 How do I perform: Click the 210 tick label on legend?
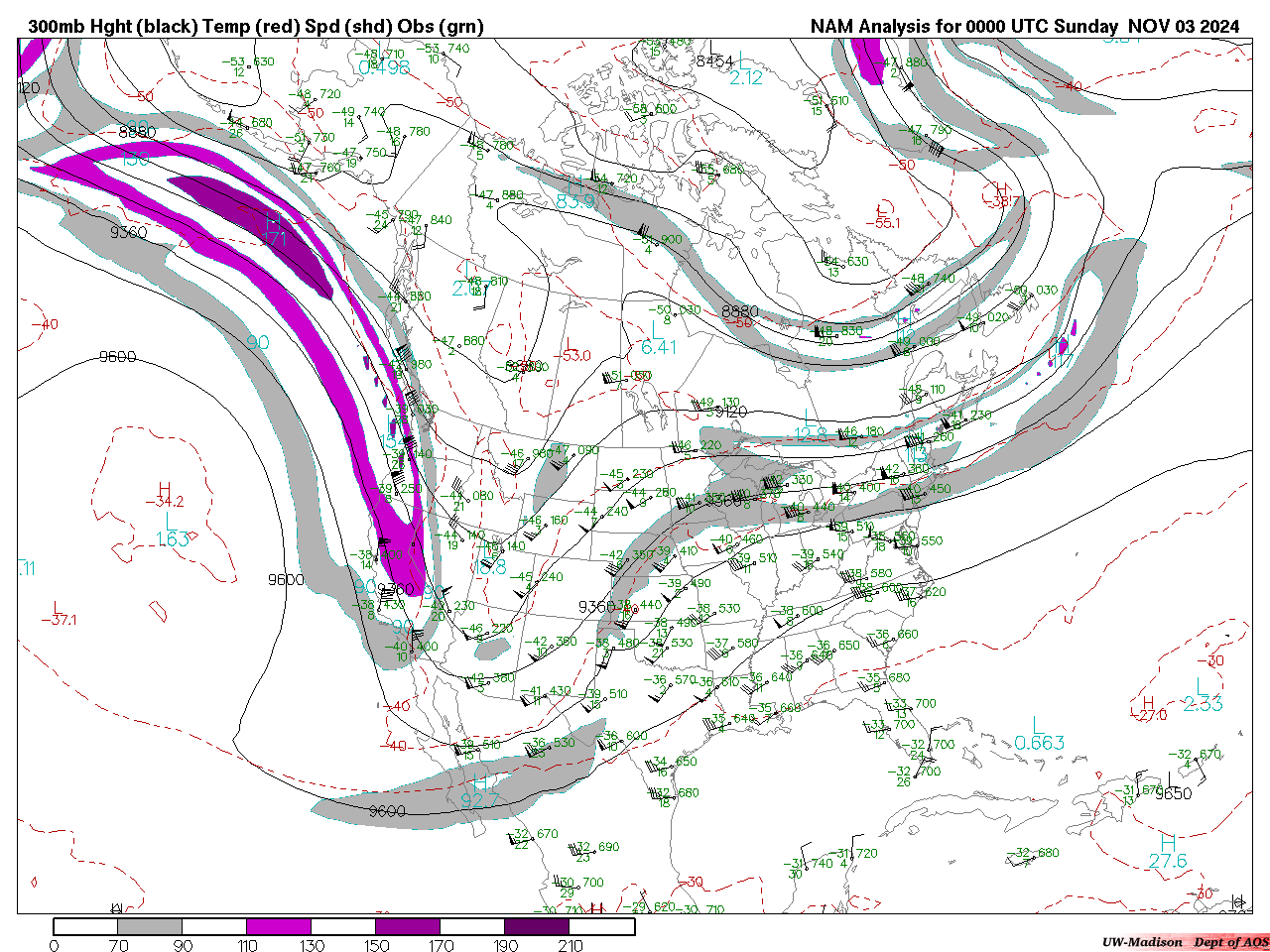pyautogui.click(x=571, y=945)
